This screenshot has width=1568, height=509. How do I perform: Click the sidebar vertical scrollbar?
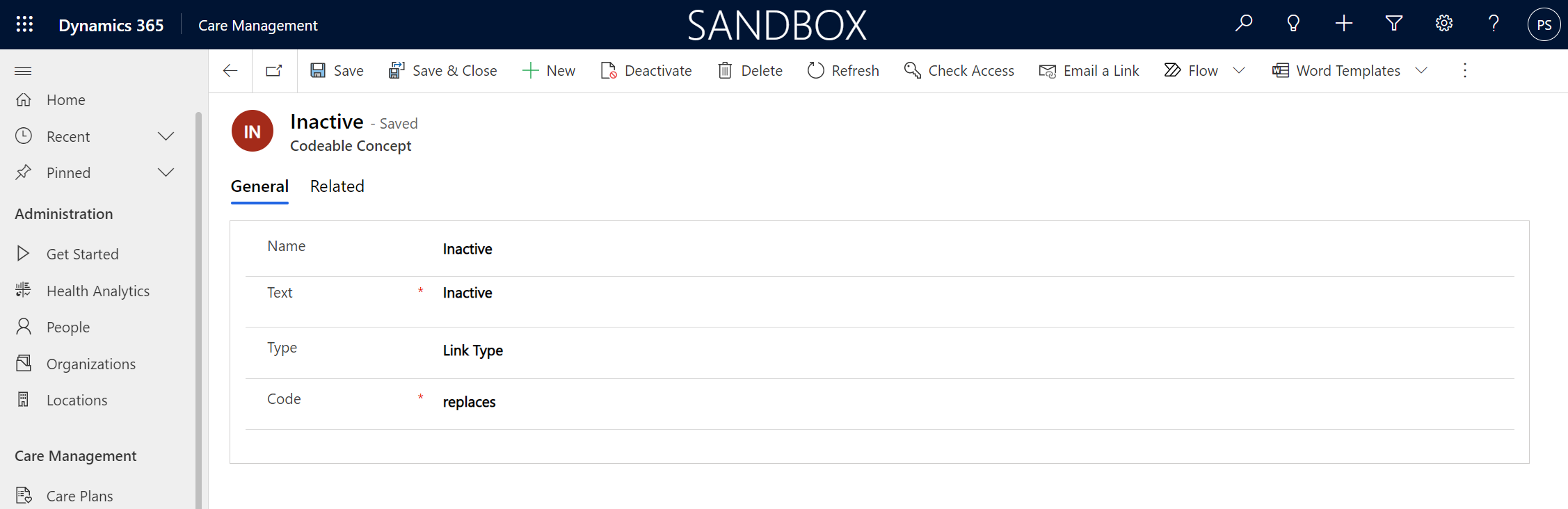(198, 309)
